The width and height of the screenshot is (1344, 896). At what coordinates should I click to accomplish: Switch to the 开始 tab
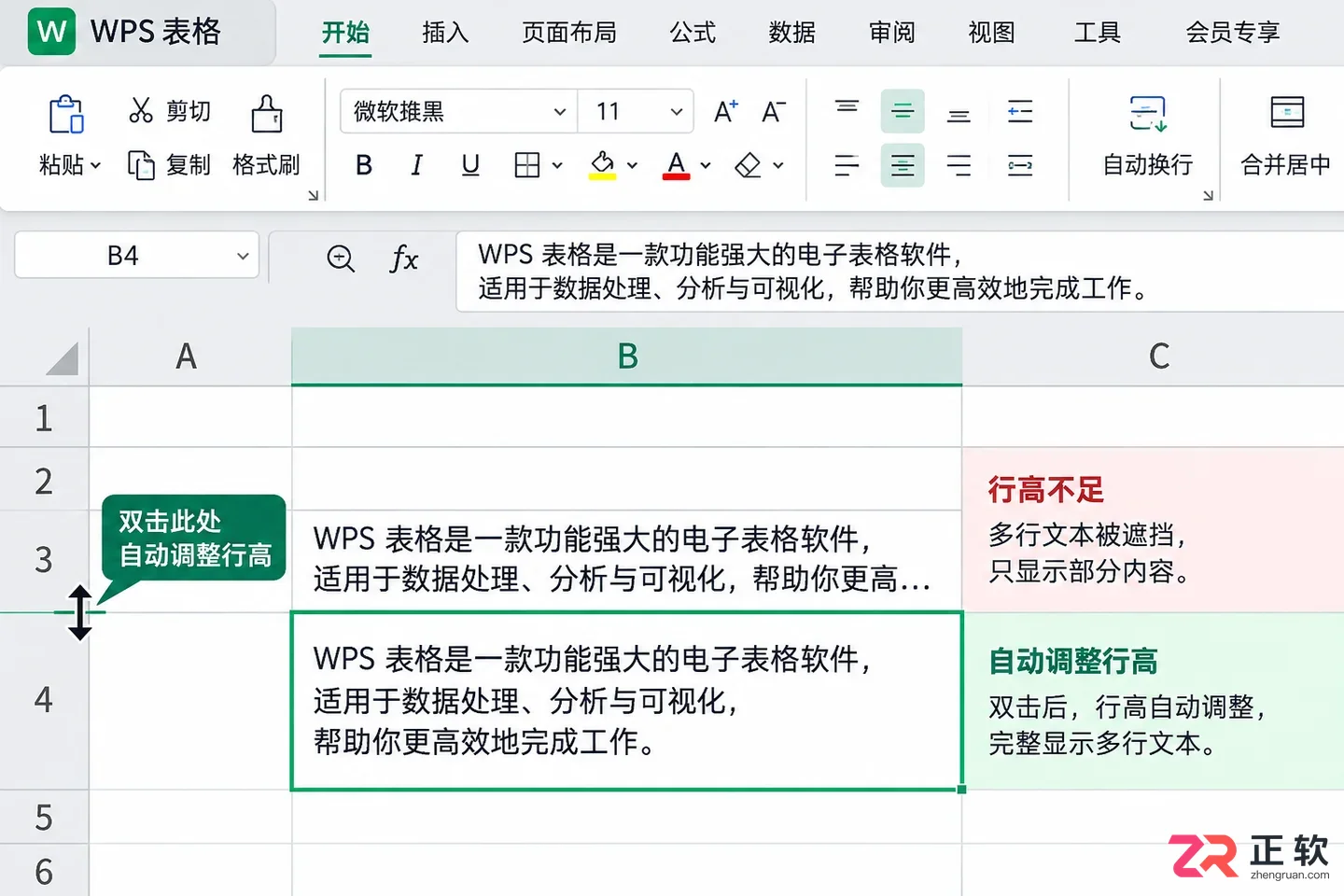tap(345, 33)
